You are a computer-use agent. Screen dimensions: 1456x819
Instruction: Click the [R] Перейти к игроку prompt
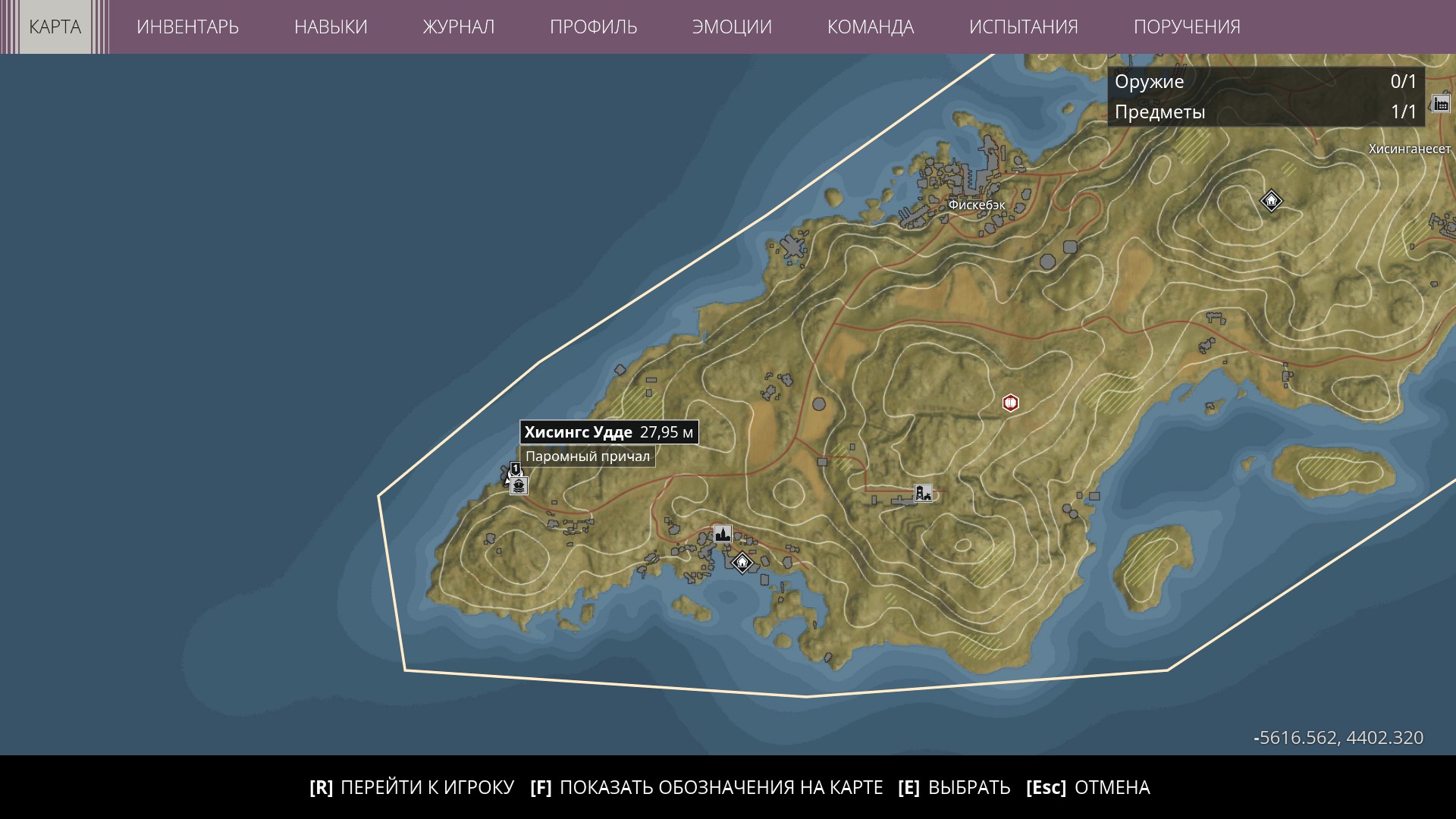click(x=412, y=787)
